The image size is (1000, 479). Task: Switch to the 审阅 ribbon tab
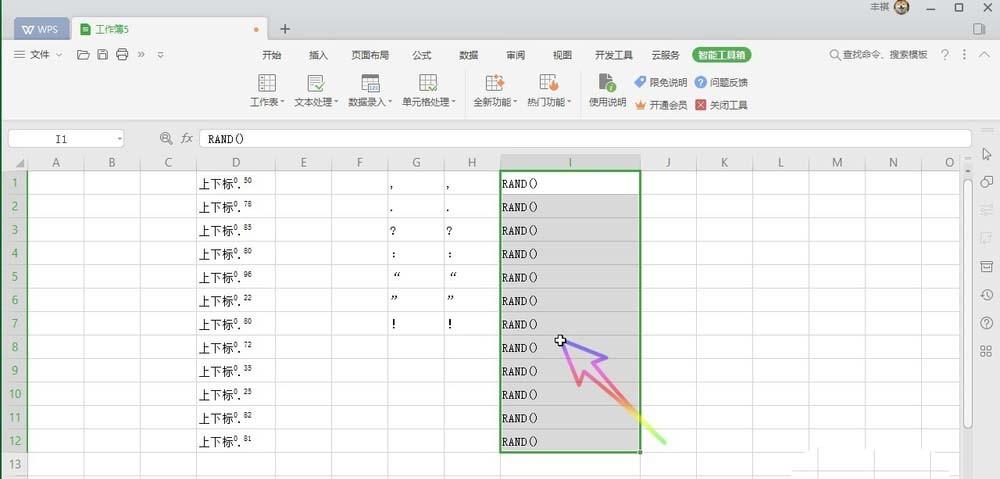point(515,55)
